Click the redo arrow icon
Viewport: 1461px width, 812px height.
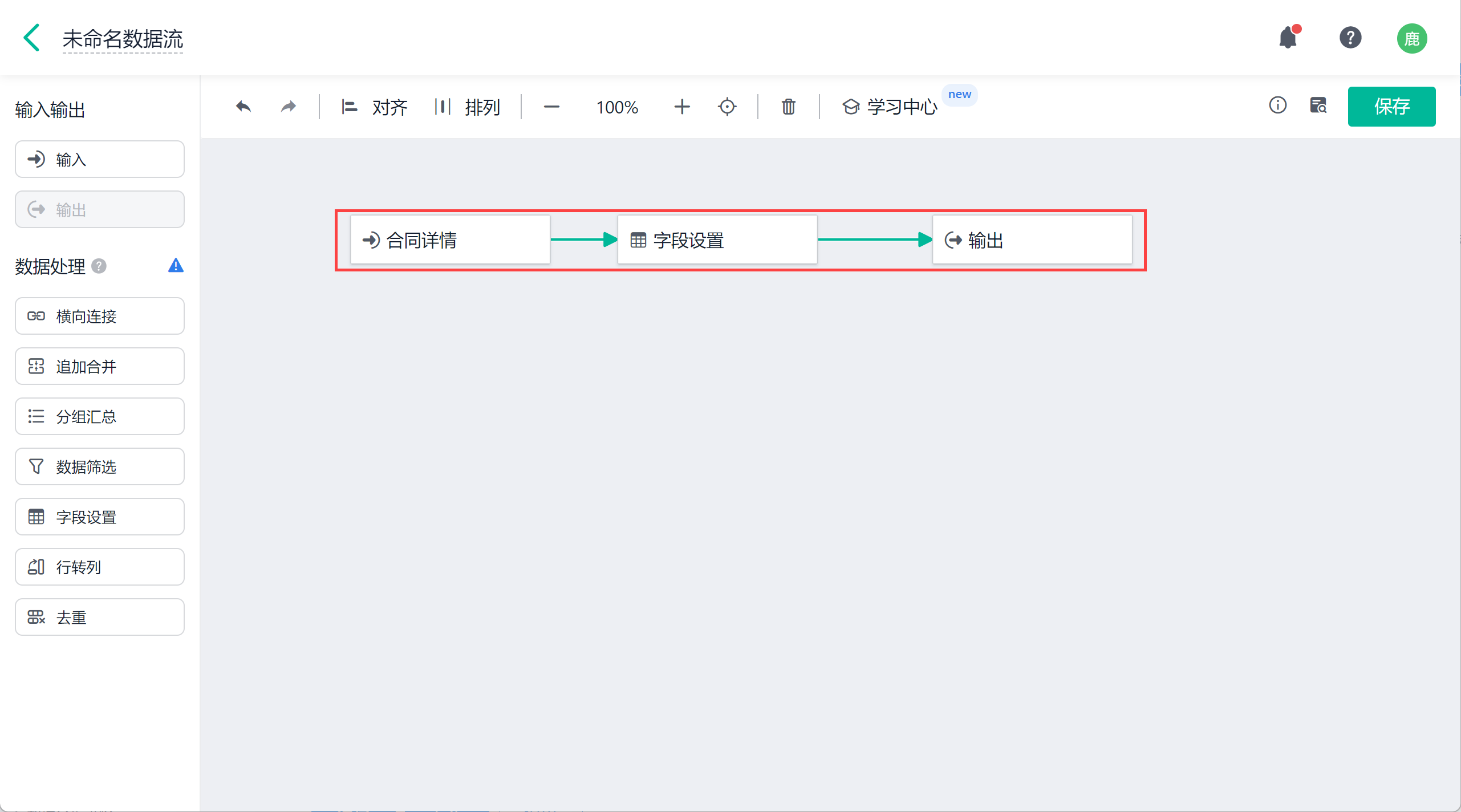coord(289,107)
